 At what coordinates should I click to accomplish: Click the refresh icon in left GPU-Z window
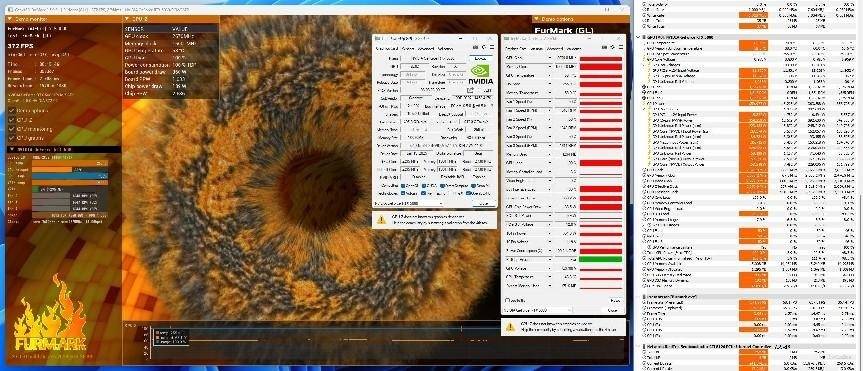(x=484, y=48)
